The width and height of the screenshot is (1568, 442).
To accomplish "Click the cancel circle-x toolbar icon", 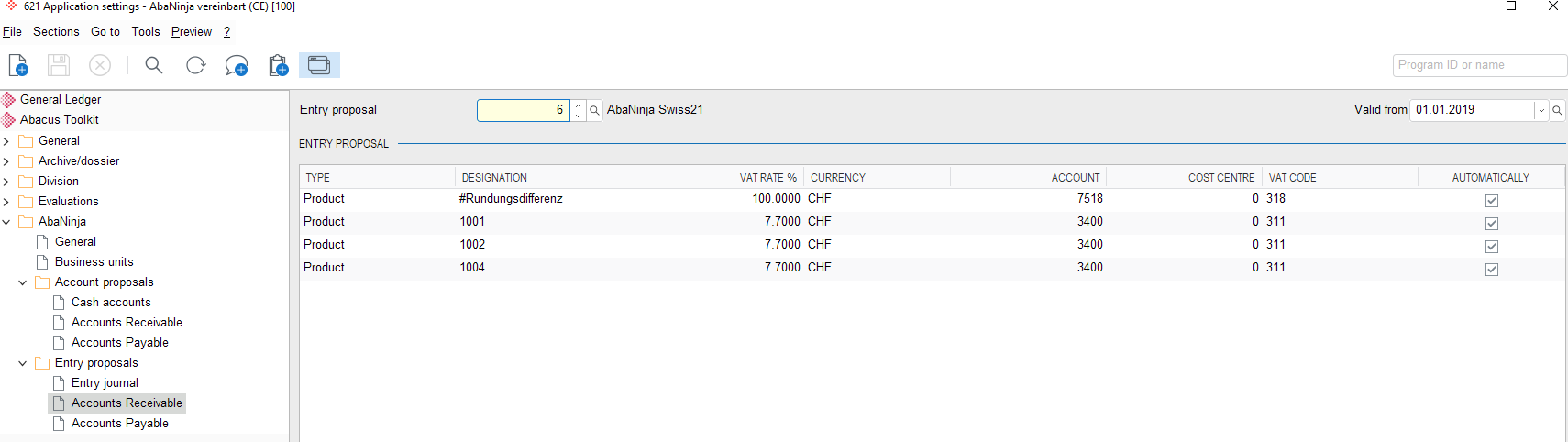I will coord(100,65).
